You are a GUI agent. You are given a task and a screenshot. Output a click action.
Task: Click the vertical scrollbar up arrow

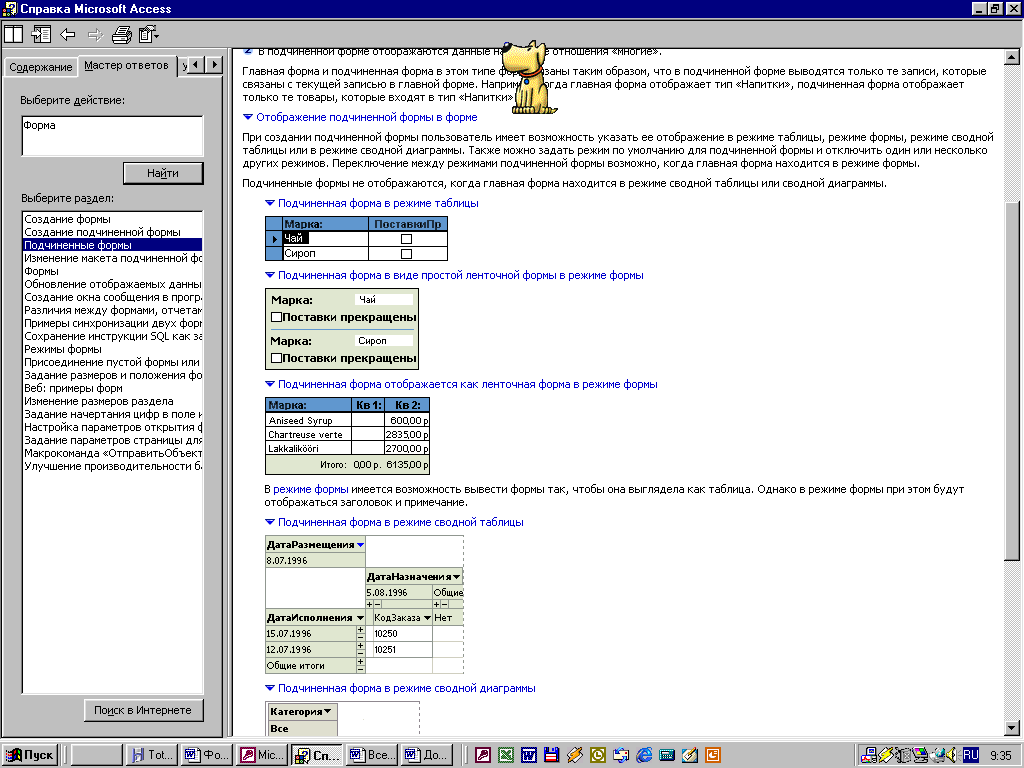(1012, 57)
